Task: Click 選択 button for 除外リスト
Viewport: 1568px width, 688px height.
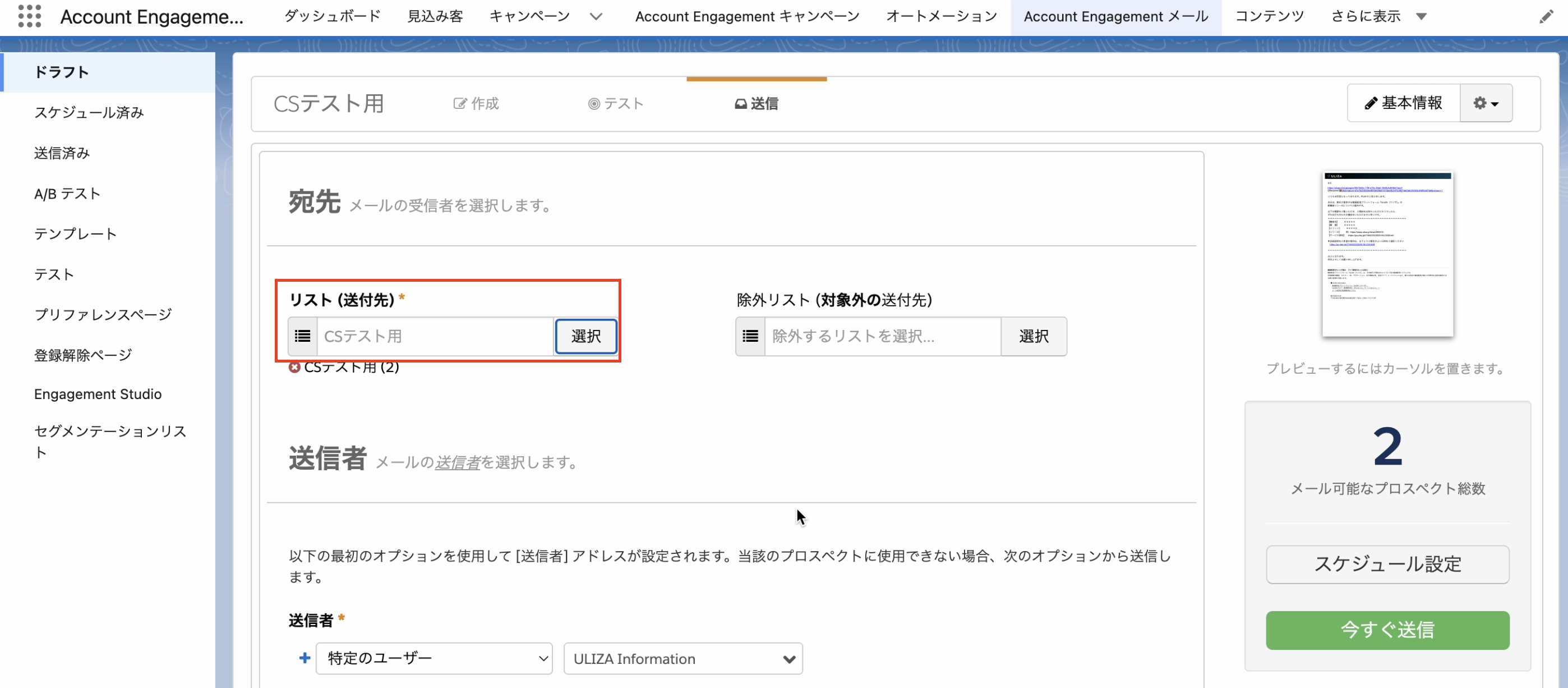Action: [1034, 336]
